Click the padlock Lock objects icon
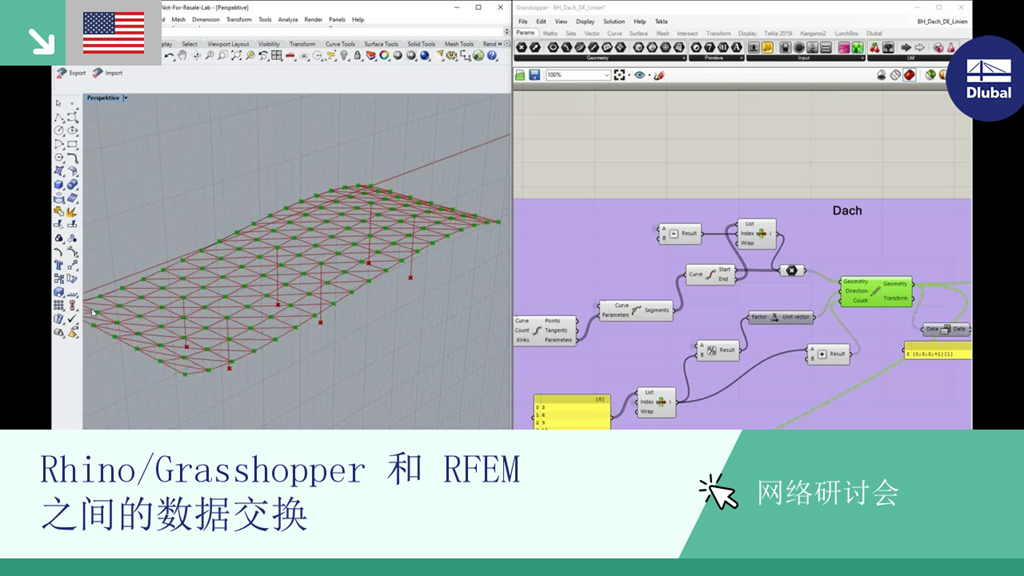 [x=357, y=56]
